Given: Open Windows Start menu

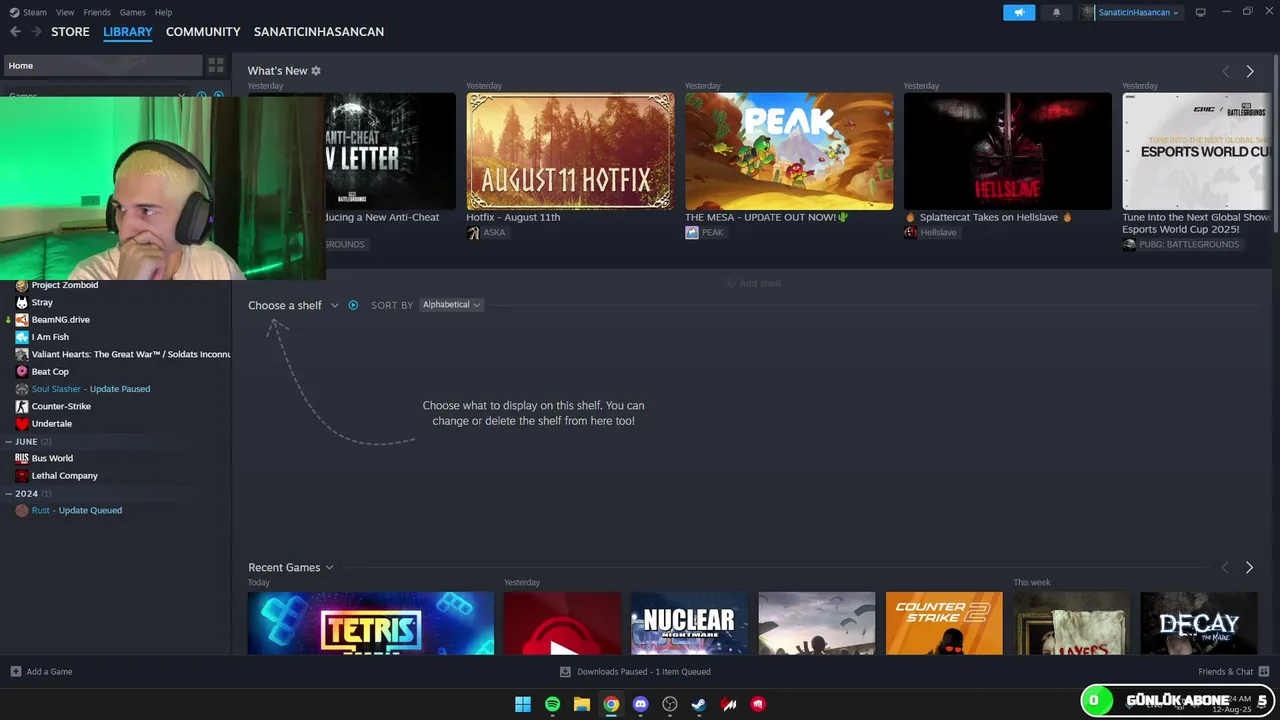Looking at the screenshot, I should tap(522, 704).
